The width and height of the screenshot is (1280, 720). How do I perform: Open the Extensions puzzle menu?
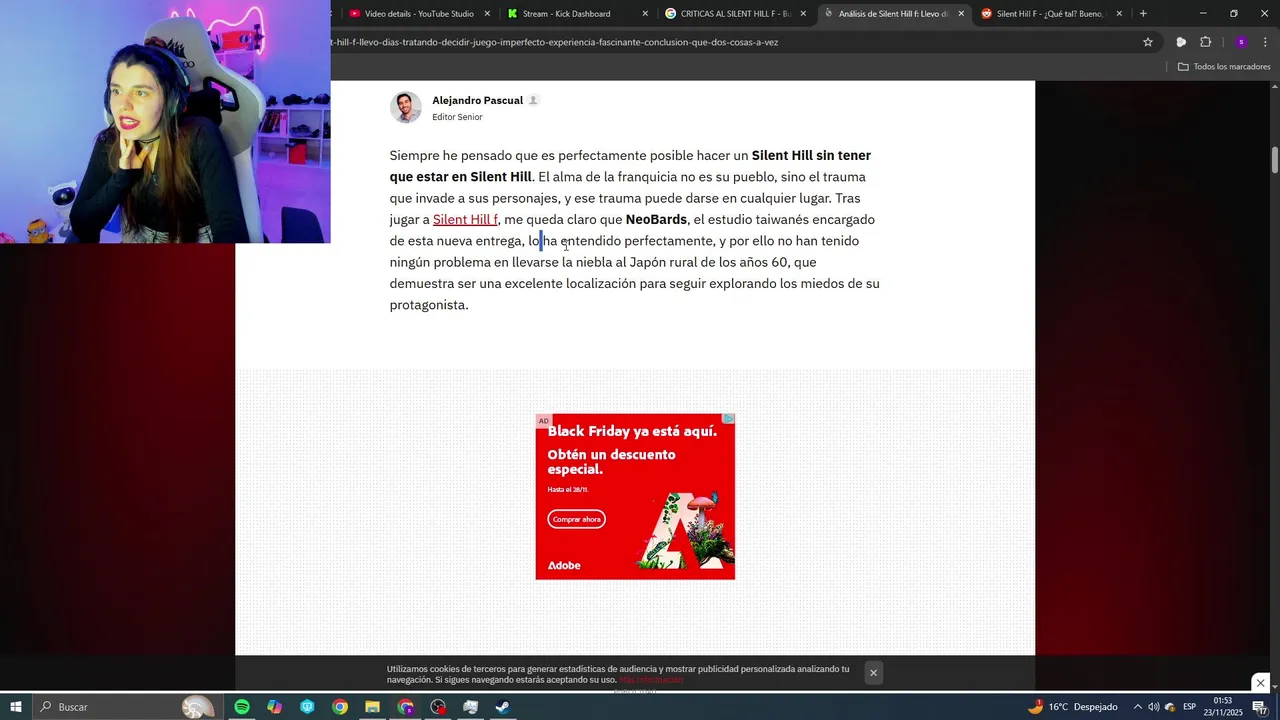pyautogui.click(x=1206, y=42)
